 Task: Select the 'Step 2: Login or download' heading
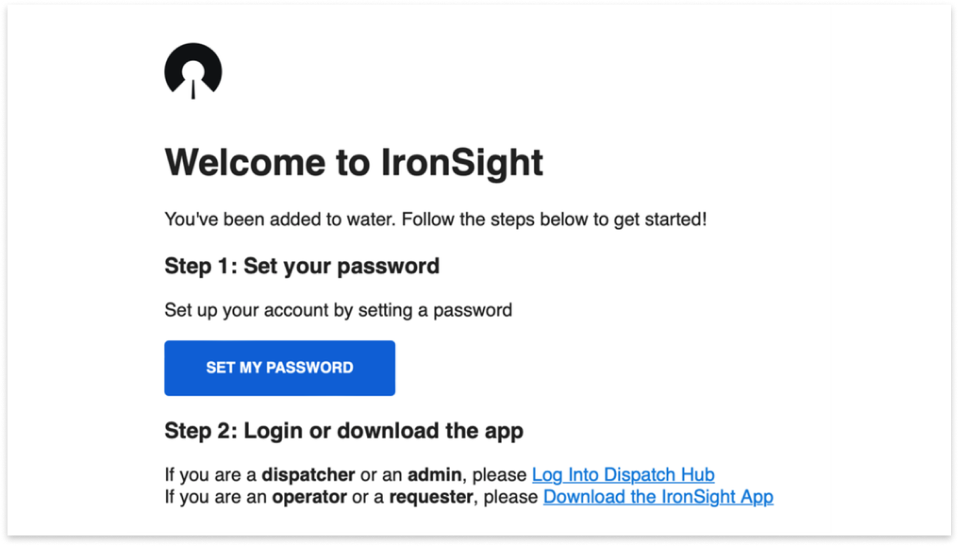tap(344, 431)
